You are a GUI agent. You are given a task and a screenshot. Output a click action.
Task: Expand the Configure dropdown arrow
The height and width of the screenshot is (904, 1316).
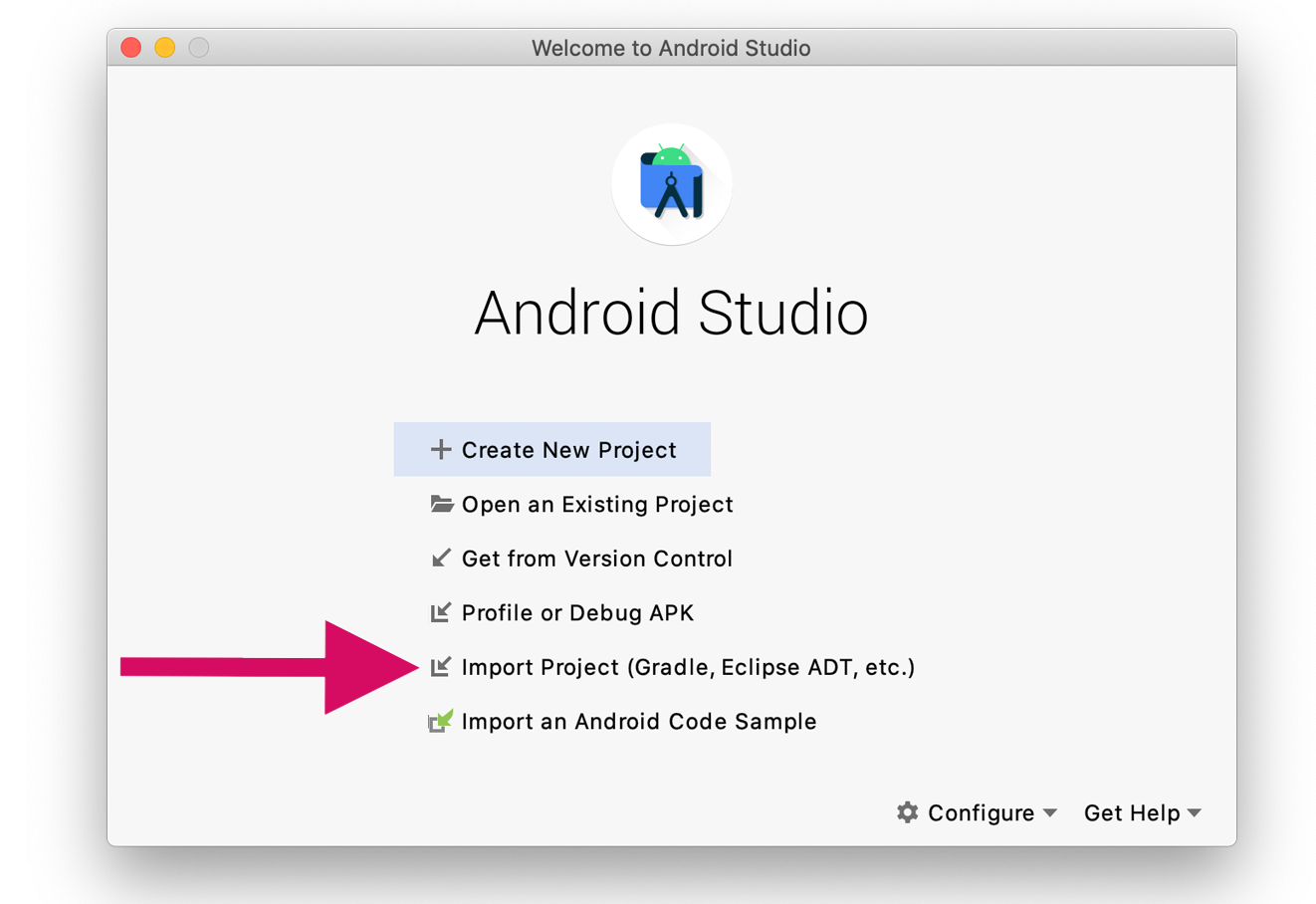(1050, 813)
